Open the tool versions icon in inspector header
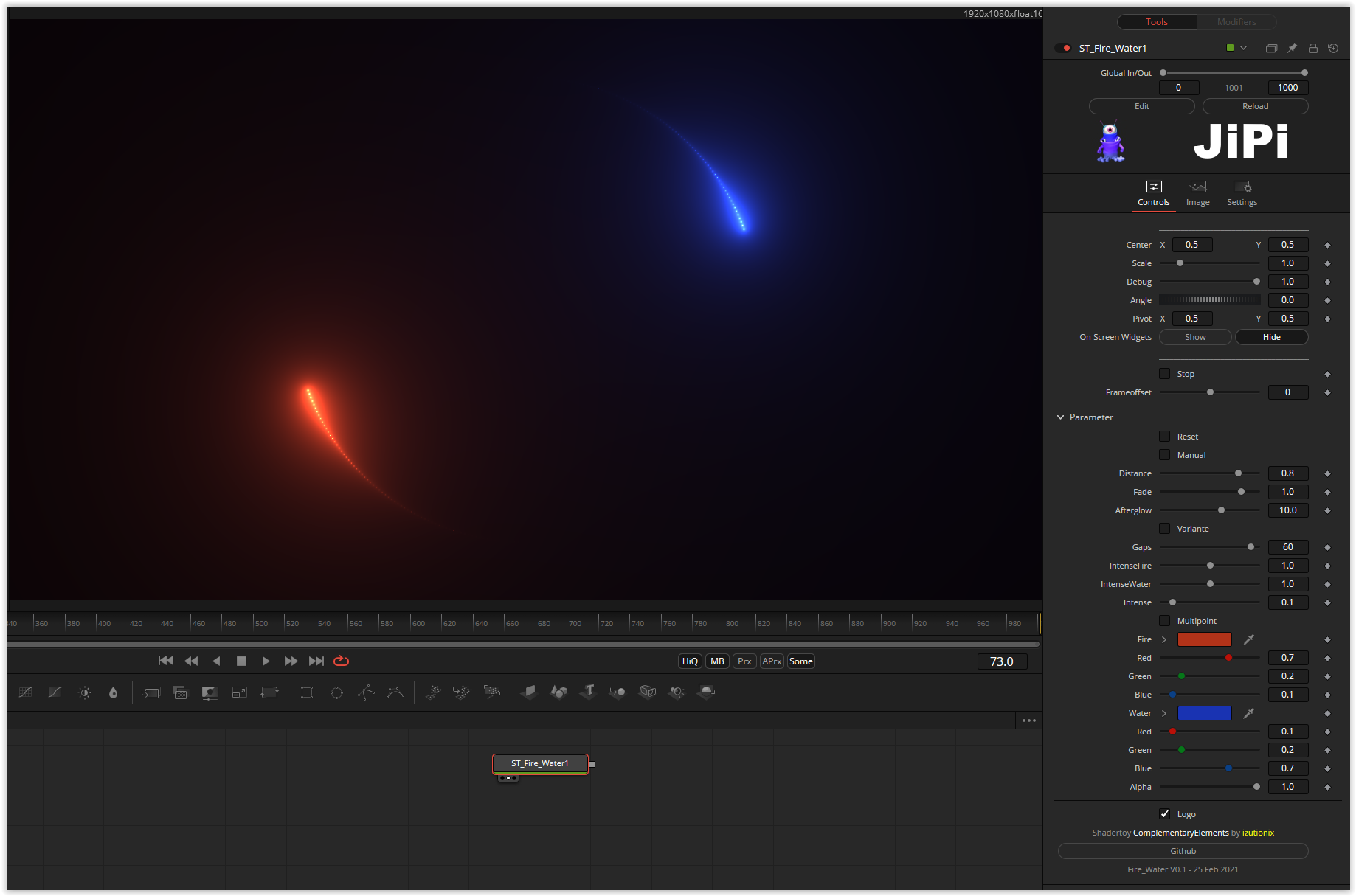This screenshot has width=1356, height=896. tap(1271, 48)
